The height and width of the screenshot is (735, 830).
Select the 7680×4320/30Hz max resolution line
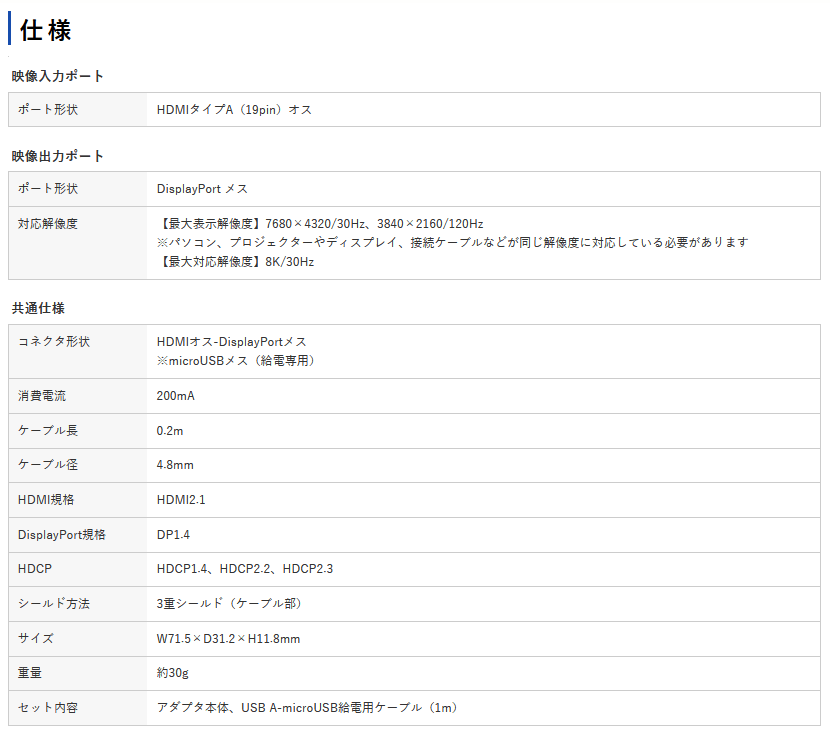321,224
